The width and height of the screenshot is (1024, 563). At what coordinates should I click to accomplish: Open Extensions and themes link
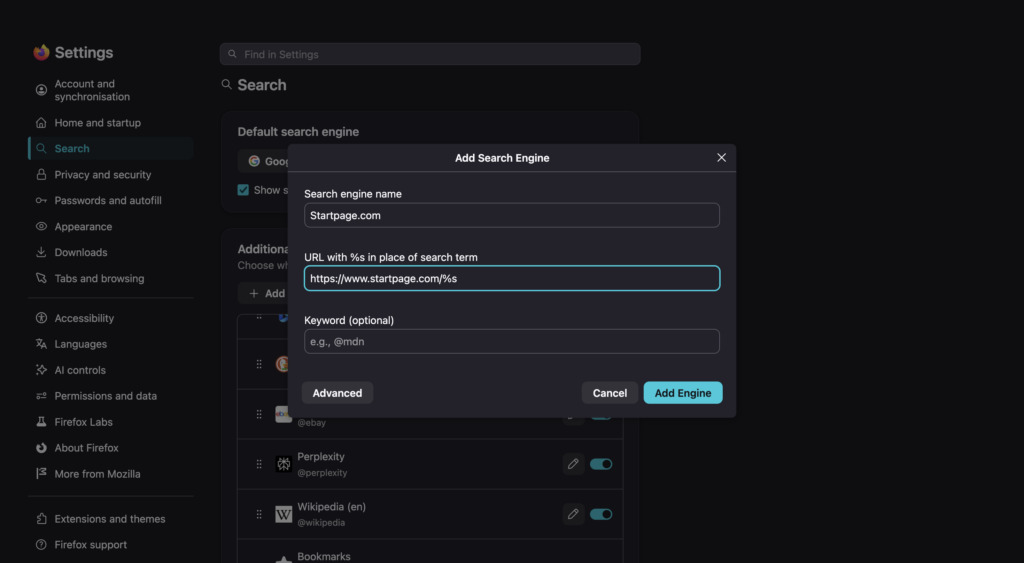click(x=110, y=519)
